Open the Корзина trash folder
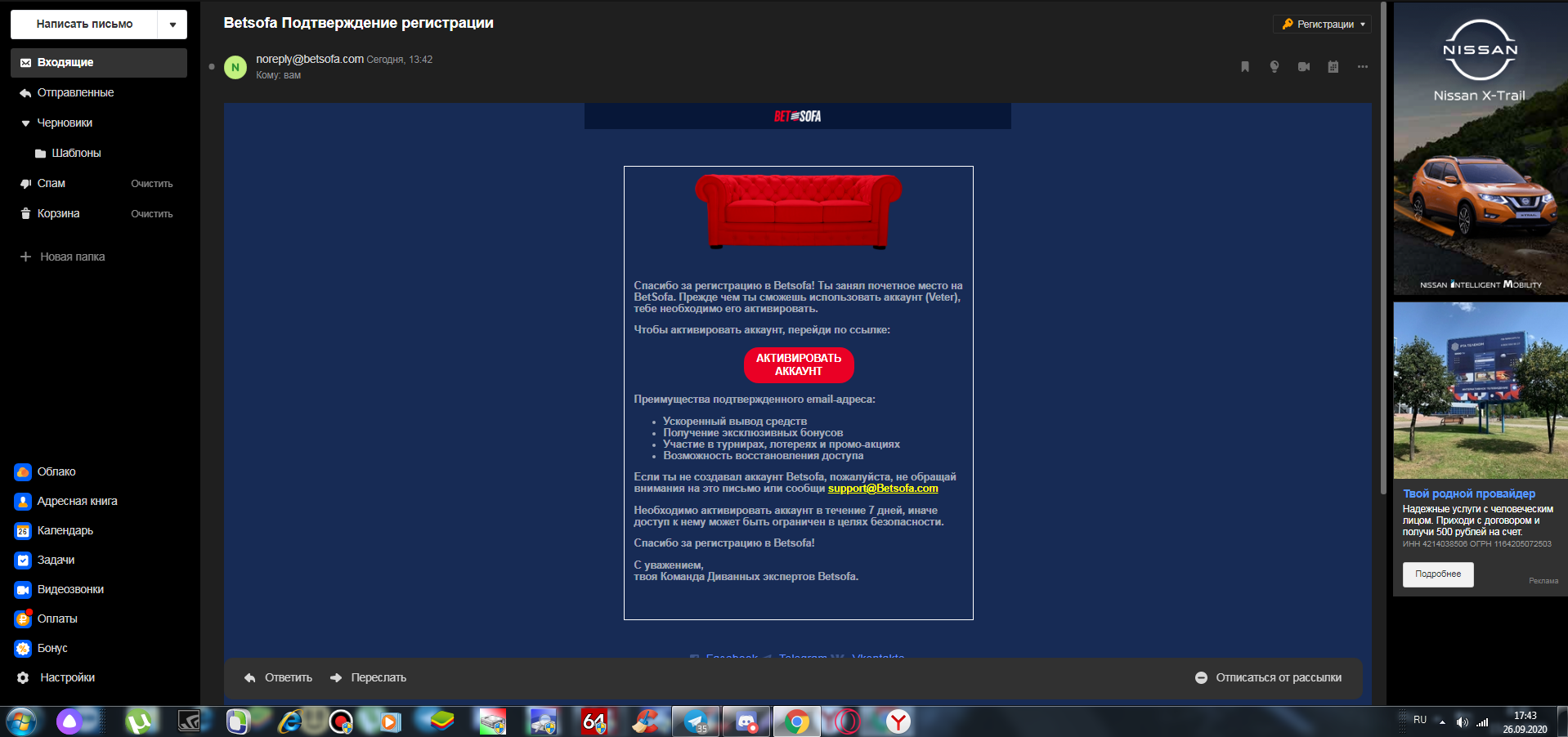The width and height of the screenshot is (1568, 737). pos(59,214)
